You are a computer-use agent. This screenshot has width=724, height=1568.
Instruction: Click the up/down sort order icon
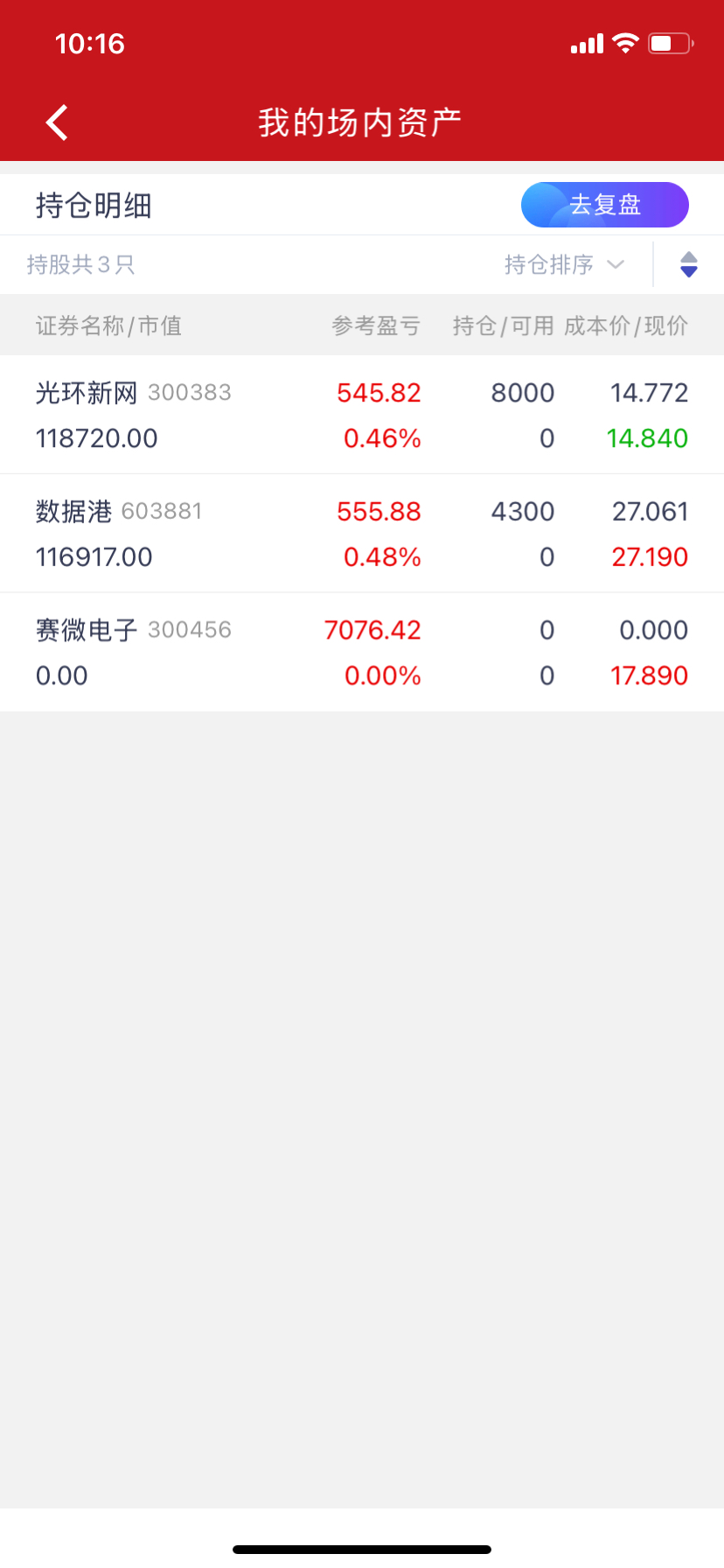[x=688, y=264]
